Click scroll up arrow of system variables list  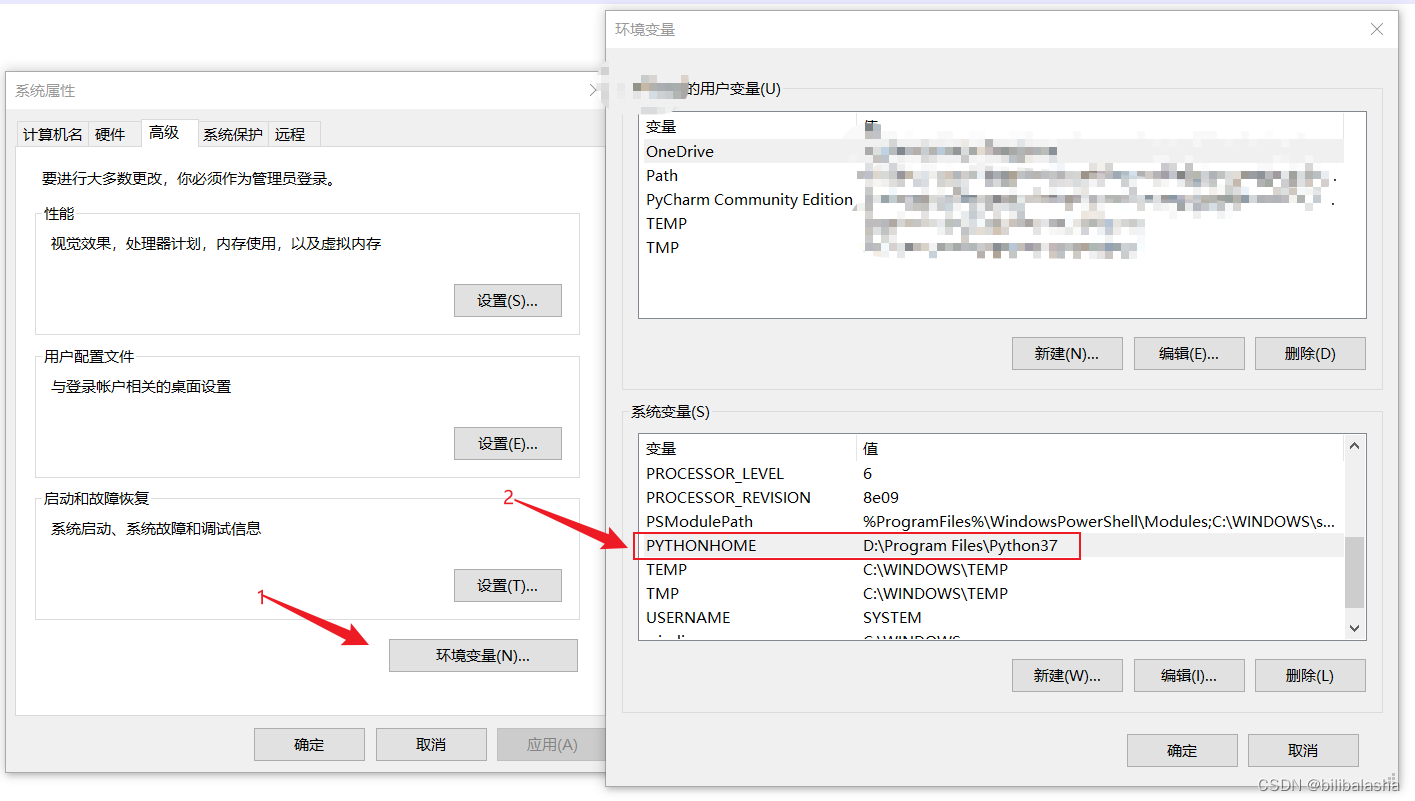[x=1354, y=446]
